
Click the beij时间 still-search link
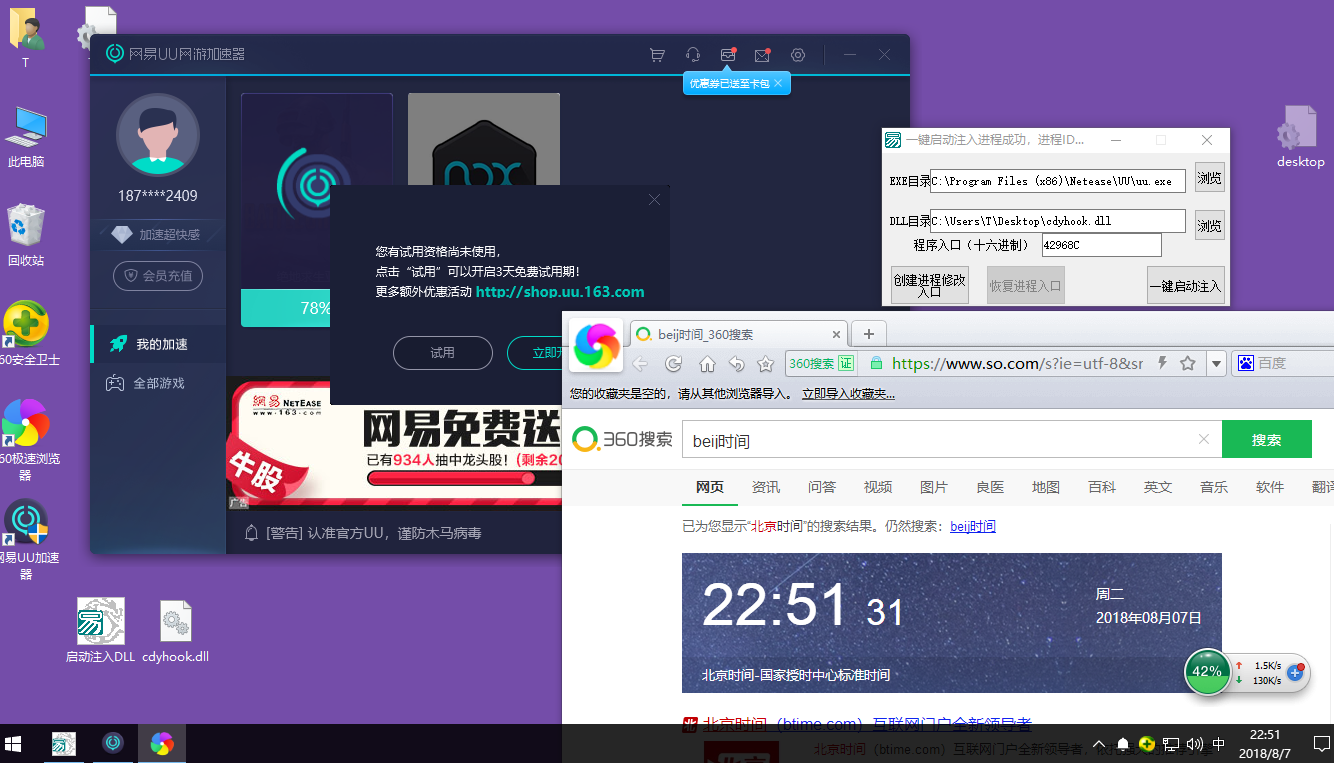coord(973,526)
